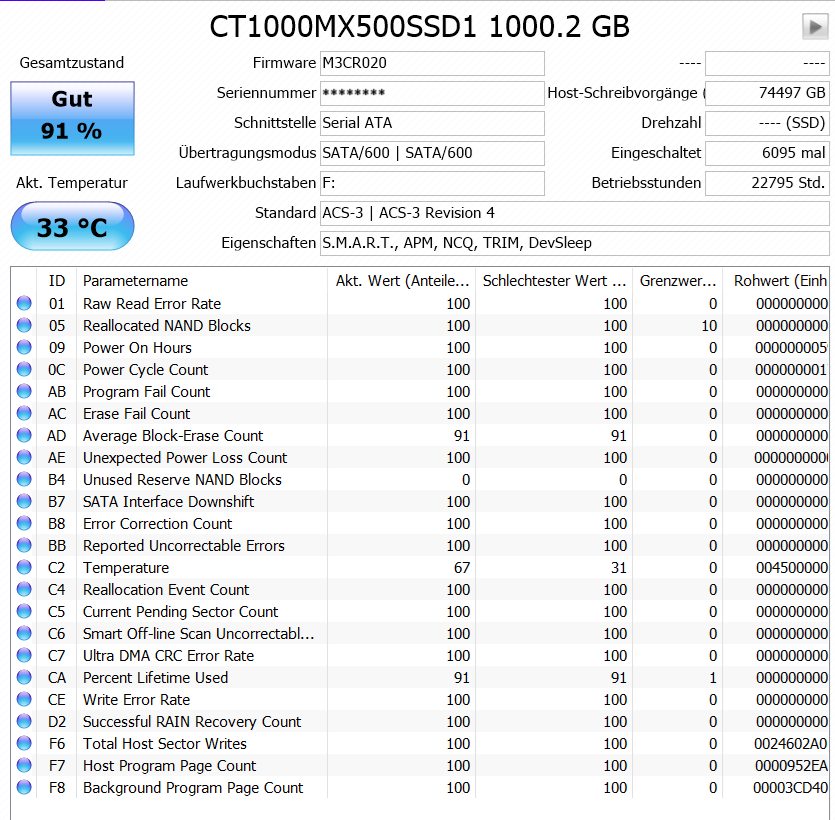The image size is (835, 820).
Task: Click the status orb for Host Program Page Count
Action: coord(24,766)
